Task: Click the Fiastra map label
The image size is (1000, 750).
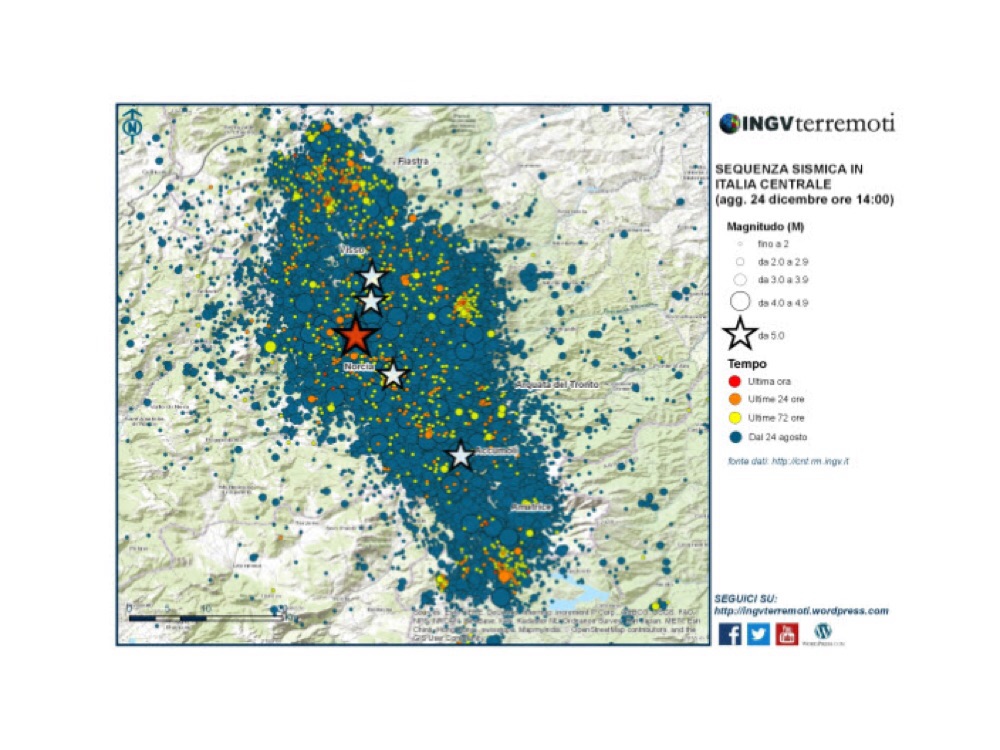Action: pos(413,161)
